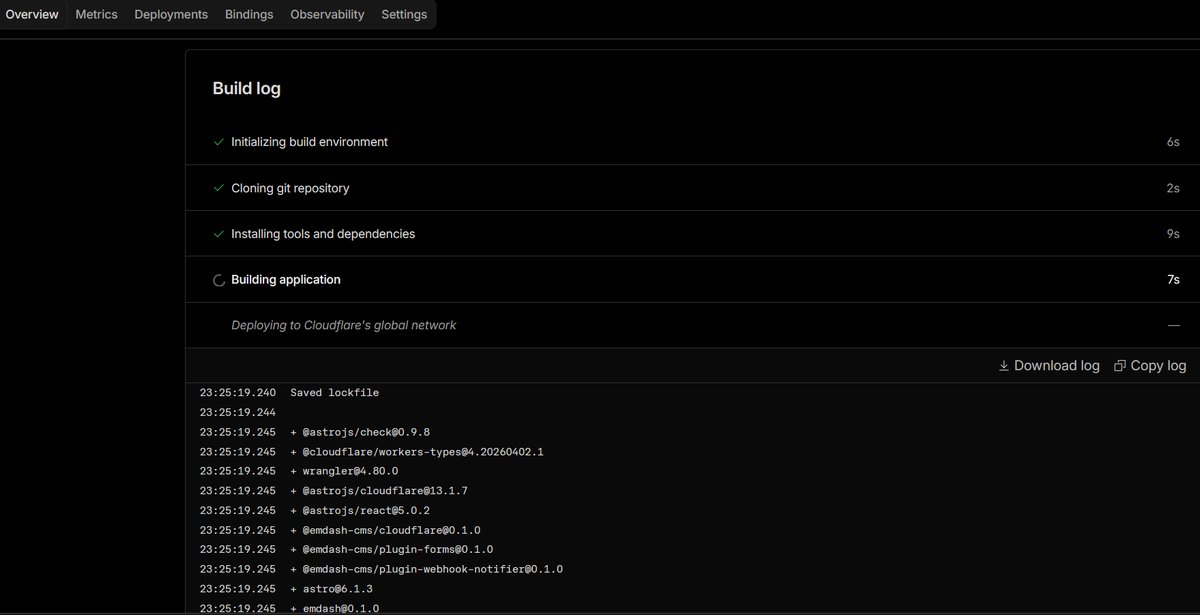This screenshot has height=615, width=1200.
Task: Click the download arrow icon beside Download log
Action: point(1003,366)
